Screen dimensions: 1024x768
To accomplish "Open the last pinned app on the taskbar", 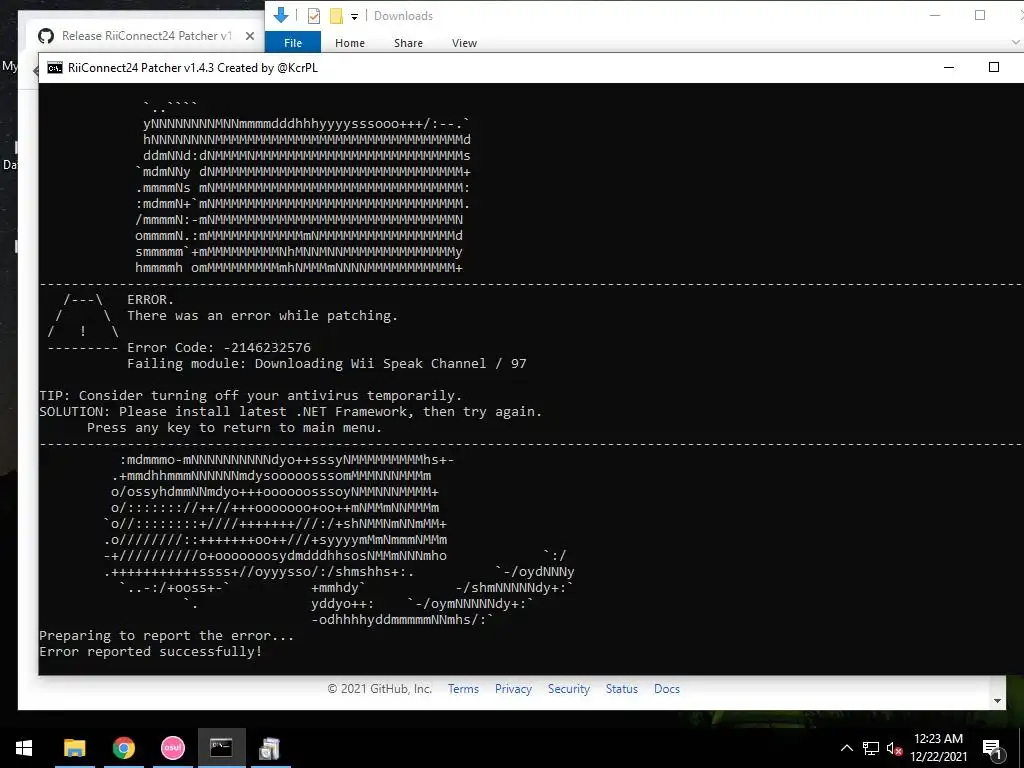I will point(270,748).
